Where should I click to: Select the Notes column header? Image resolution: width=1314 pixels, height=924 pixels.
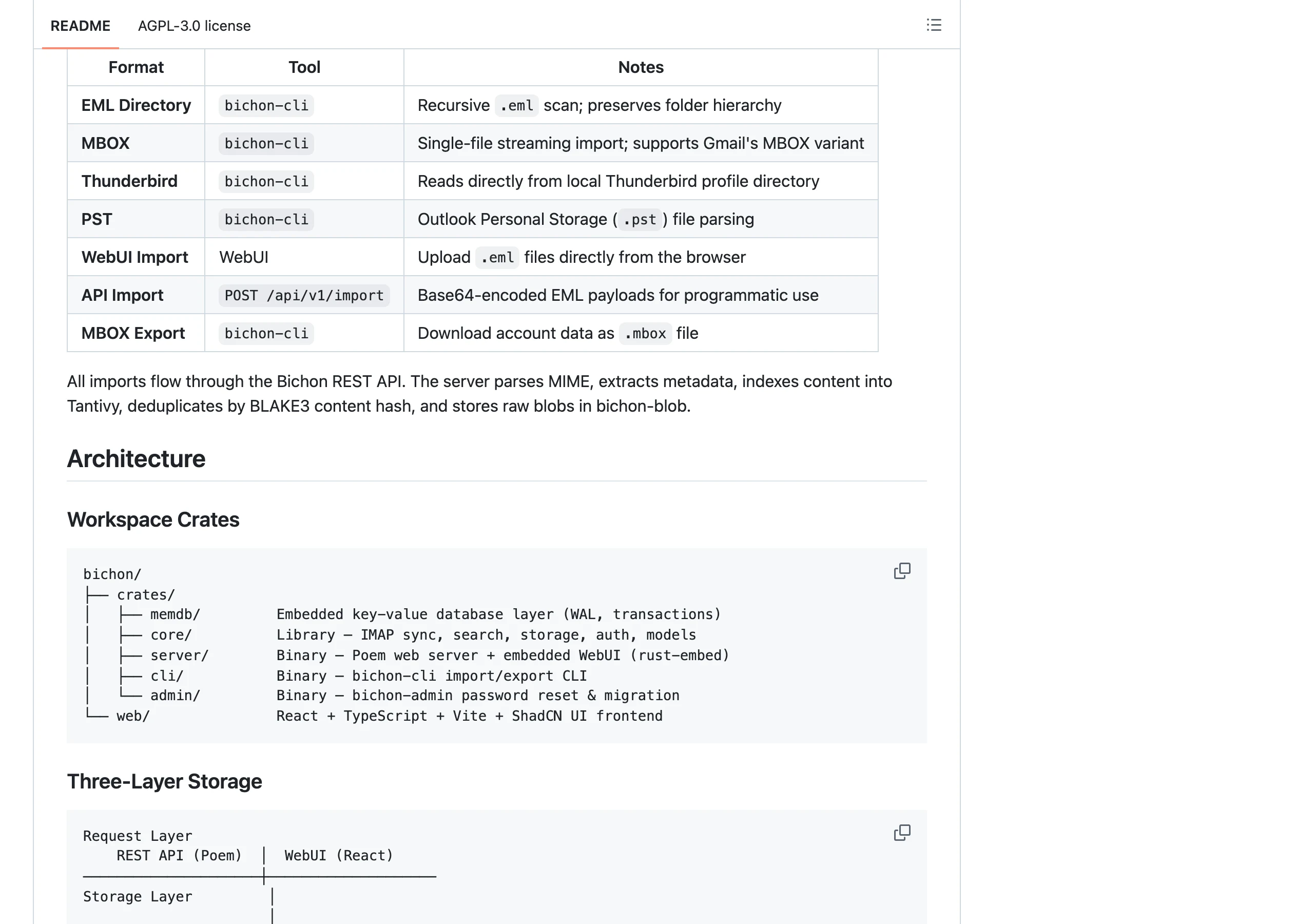click(x=641, y=67)
